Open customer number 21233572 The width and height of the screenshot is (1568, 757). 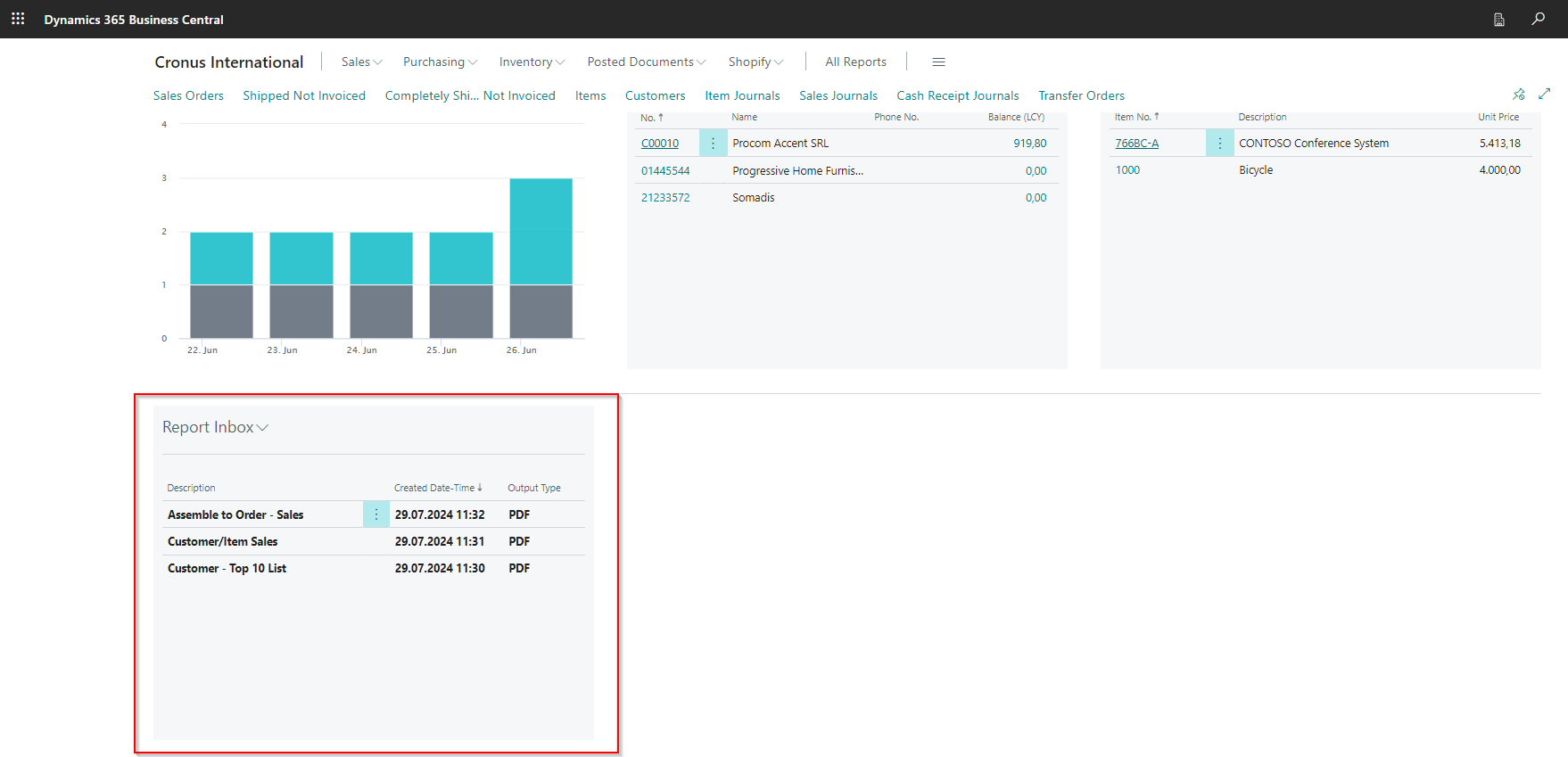(x=665, y=197)
